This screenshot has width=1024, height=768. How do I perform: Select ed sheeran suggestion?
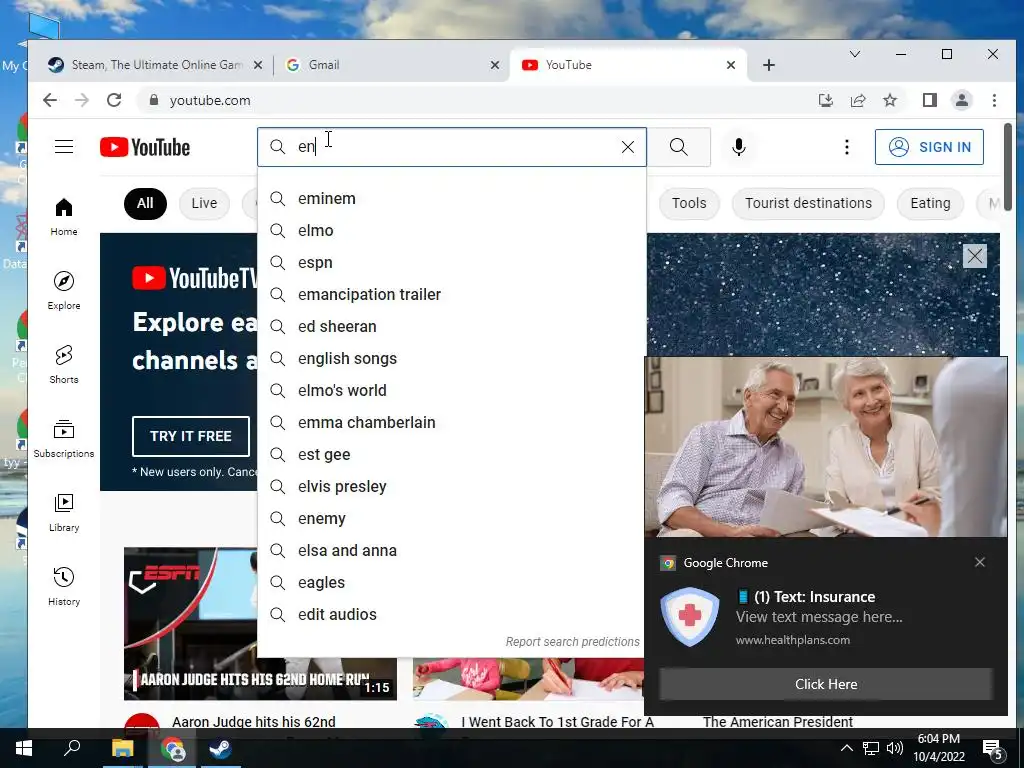coord(452,327)
